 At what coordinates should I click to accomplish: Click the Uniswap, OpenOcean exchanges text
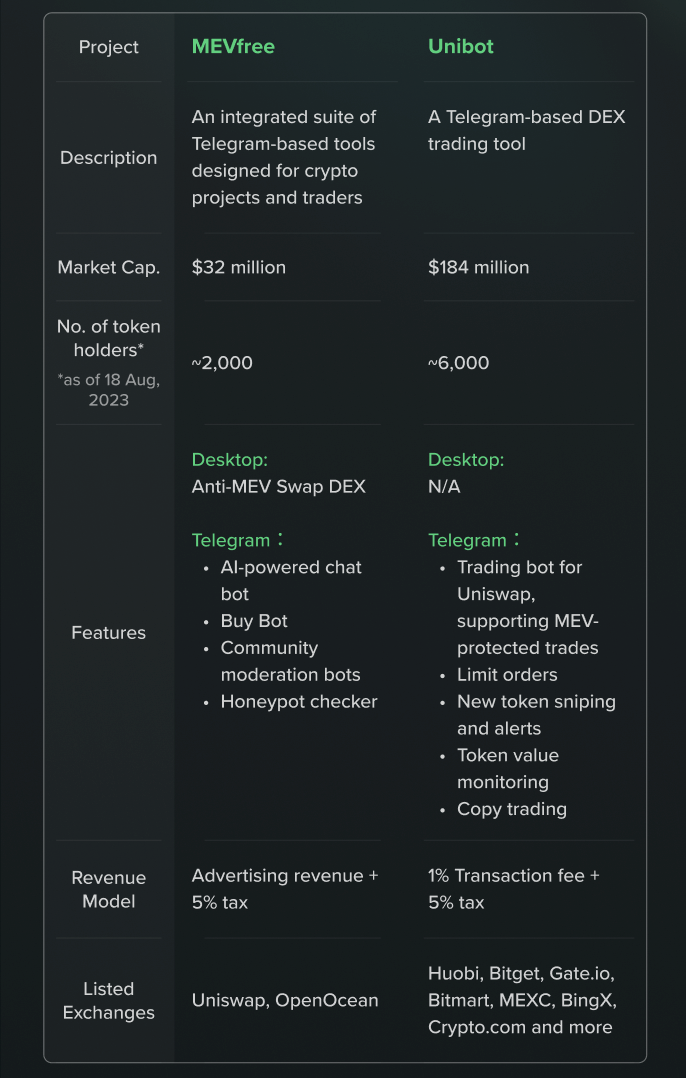click(x=285, y=1000)
